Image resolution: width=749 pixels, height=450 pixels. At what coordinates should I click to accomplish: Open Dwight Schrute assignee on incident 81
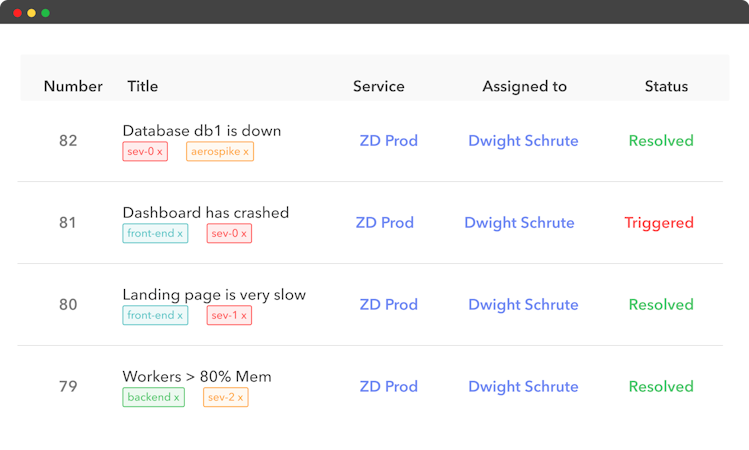pyautogui.click(x=519, y=223)
